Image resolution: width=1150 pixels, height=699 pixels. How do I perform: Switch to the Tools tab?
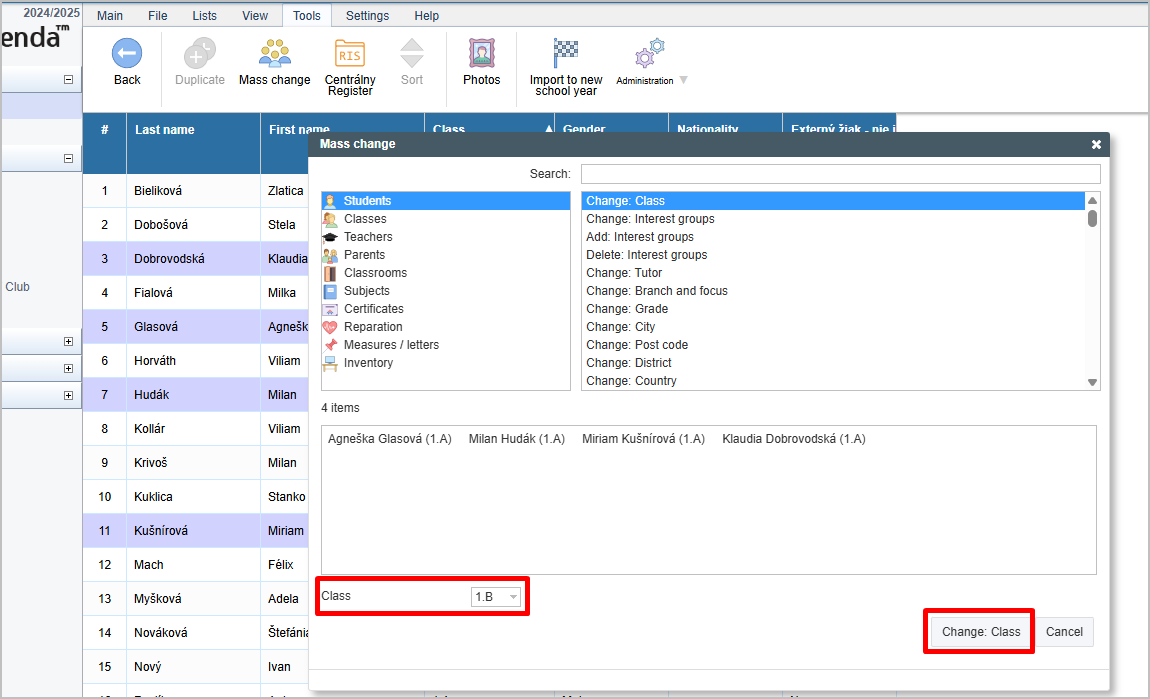(307, 15)
